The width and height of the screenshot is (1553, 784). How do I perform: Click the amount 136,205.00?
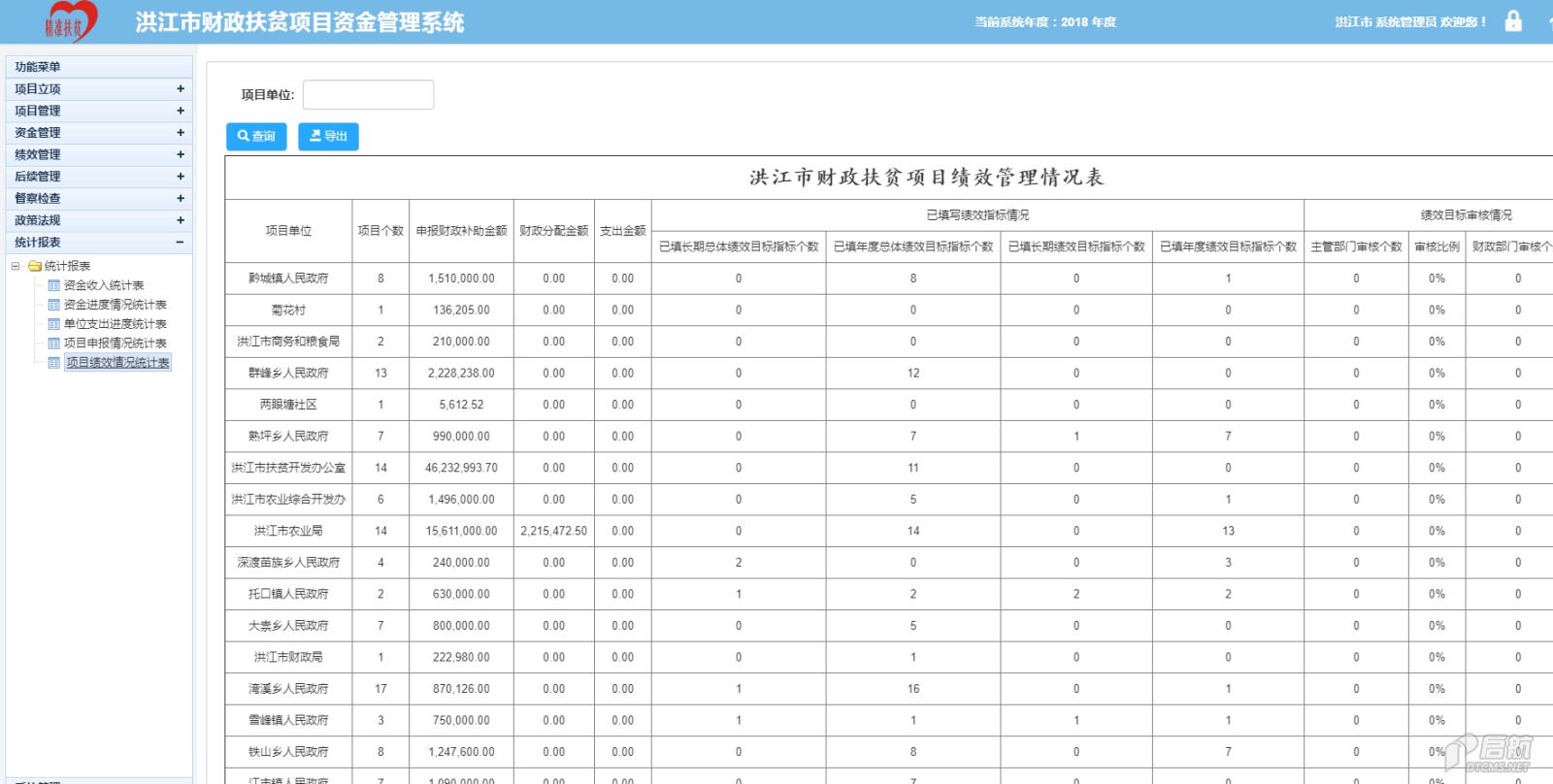(462, 310)
